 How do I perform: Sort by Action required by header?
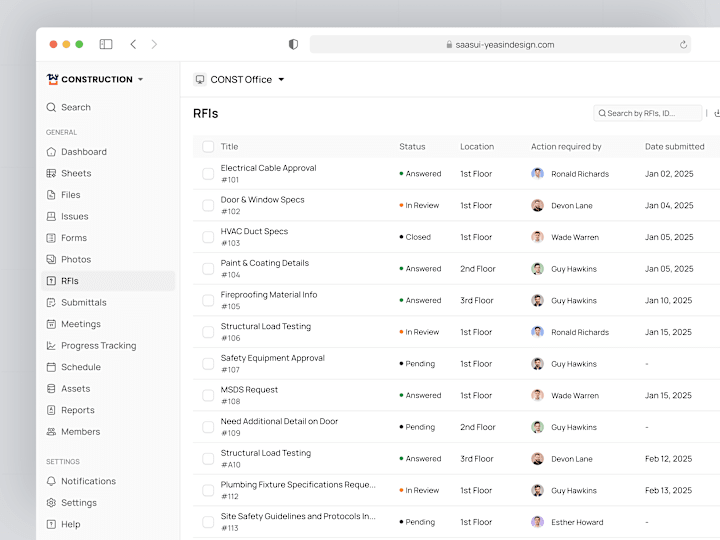(566, 146)
